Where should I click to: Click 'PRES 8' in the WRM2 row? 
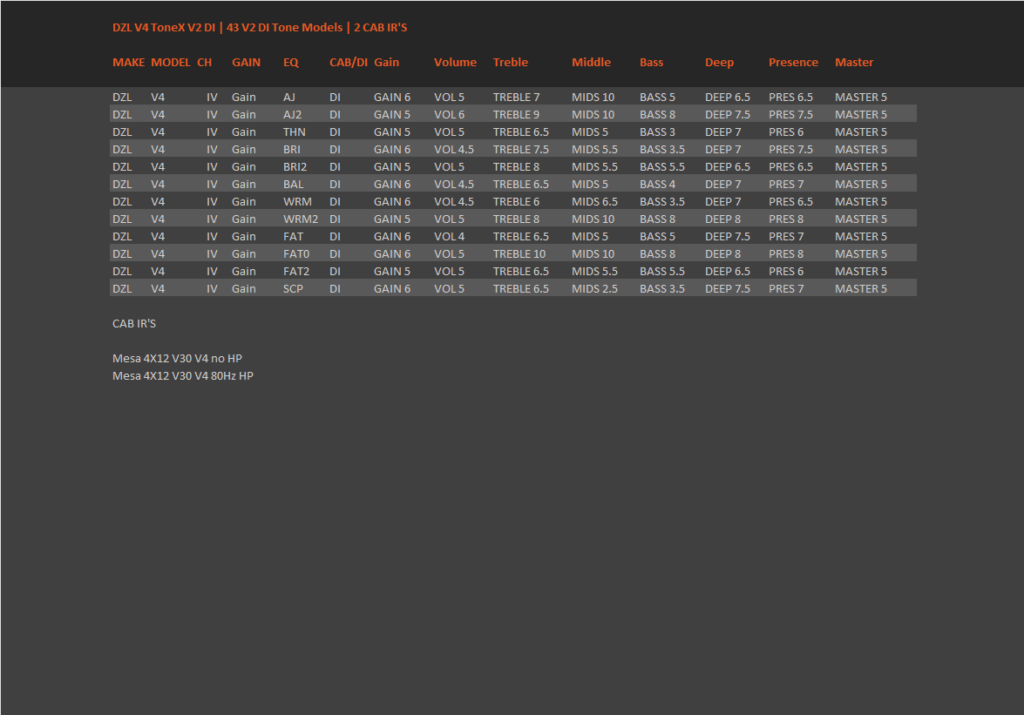pos(786,219)
